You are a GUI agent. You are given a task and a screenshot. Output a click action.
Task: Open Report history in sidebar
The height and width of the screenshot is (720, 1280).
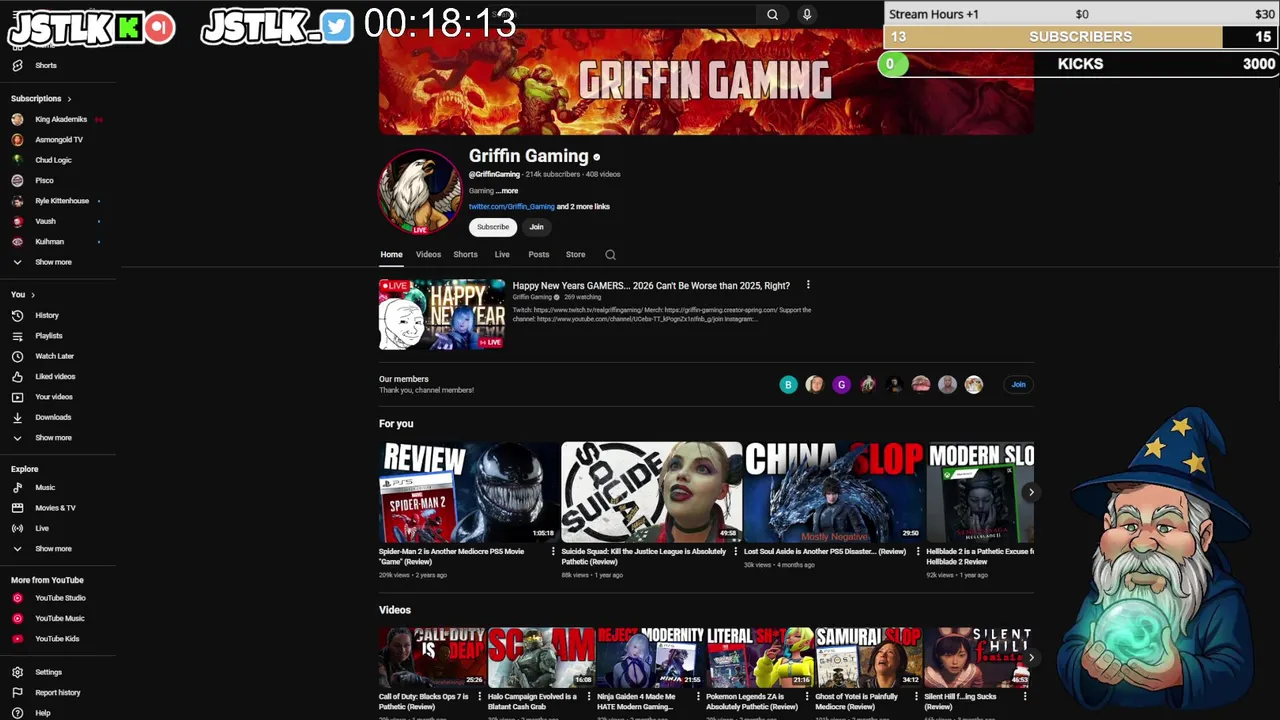pos(57,692)
